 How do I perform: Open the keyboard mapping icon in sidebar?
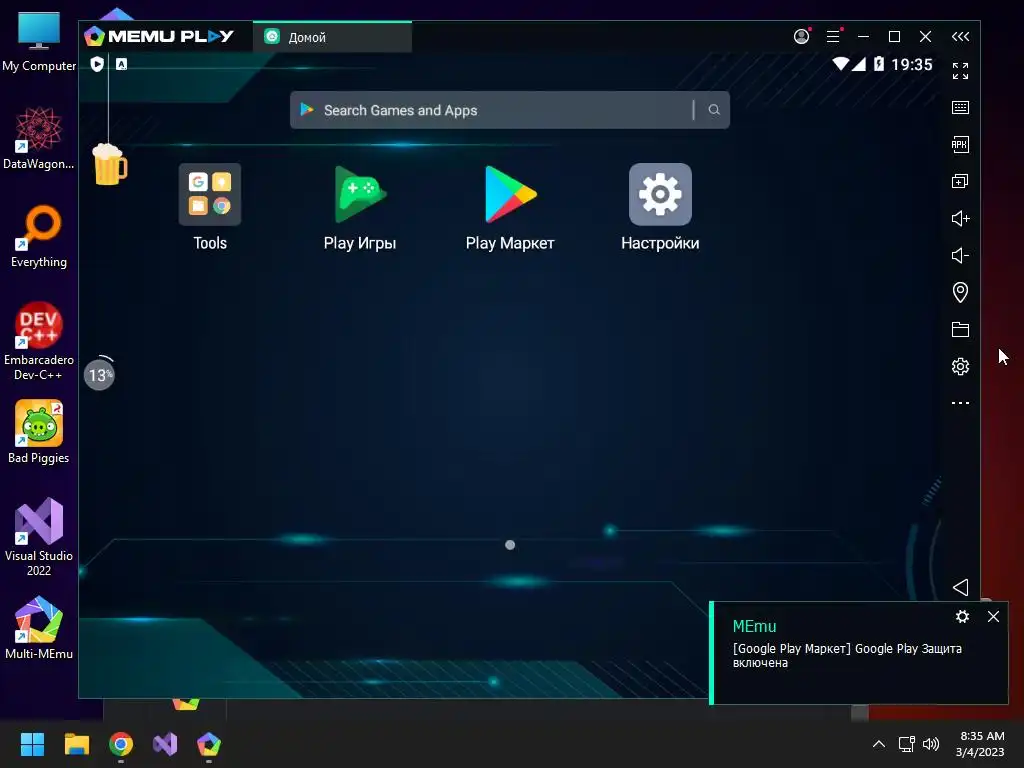pyautogui.click(x=960, y=108)
